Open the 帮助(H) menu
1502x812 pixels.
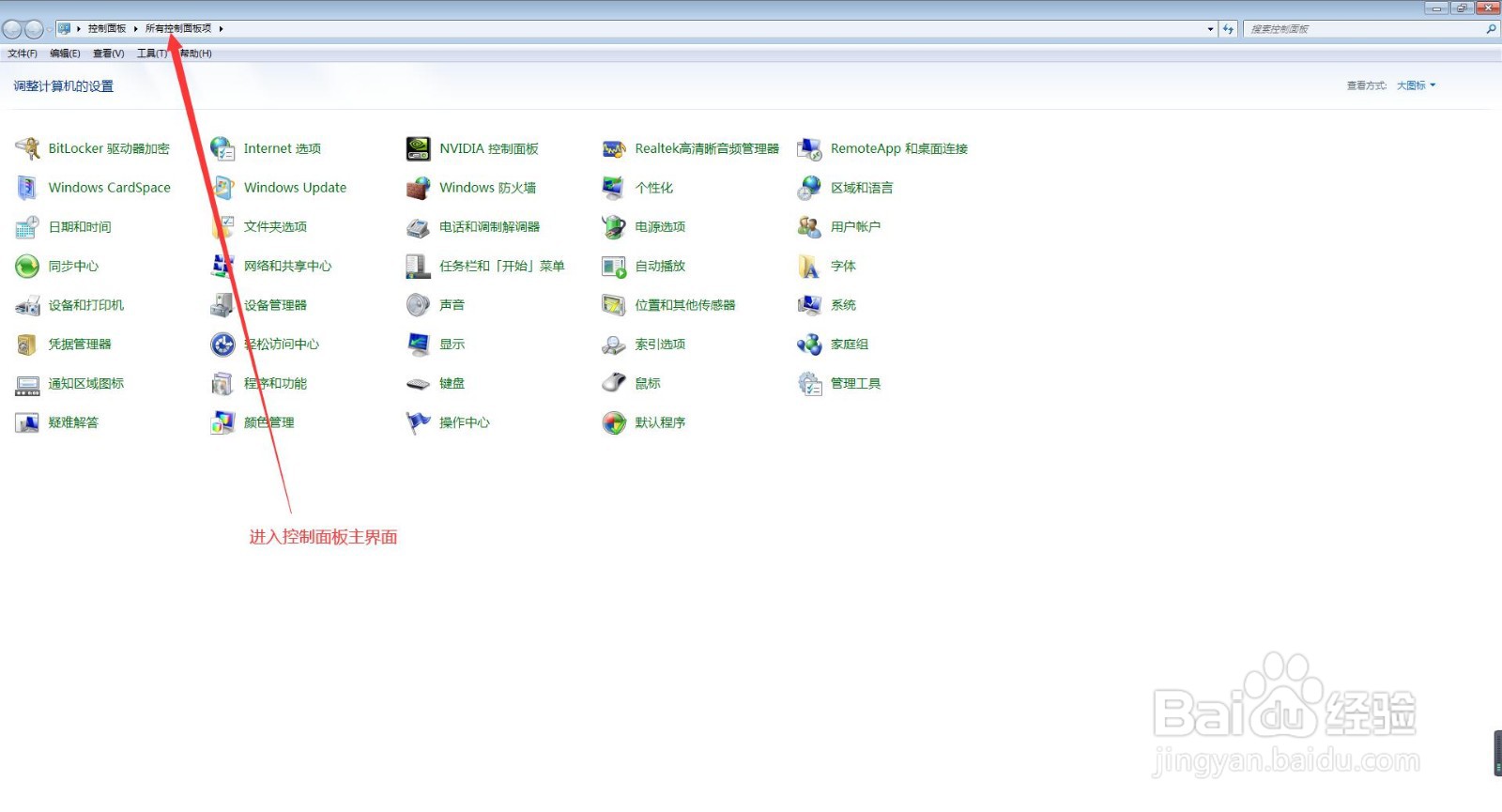point(195,54)
